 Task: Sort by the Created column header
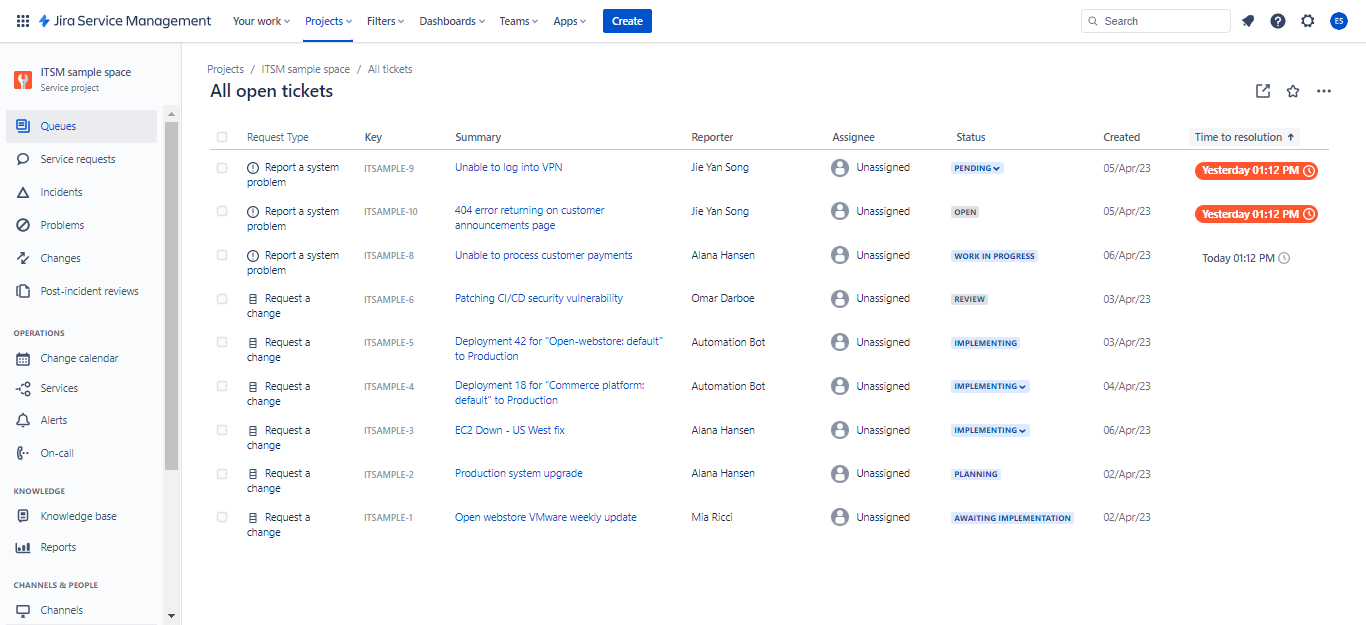pyautogui.click(x=1121, y=137)
